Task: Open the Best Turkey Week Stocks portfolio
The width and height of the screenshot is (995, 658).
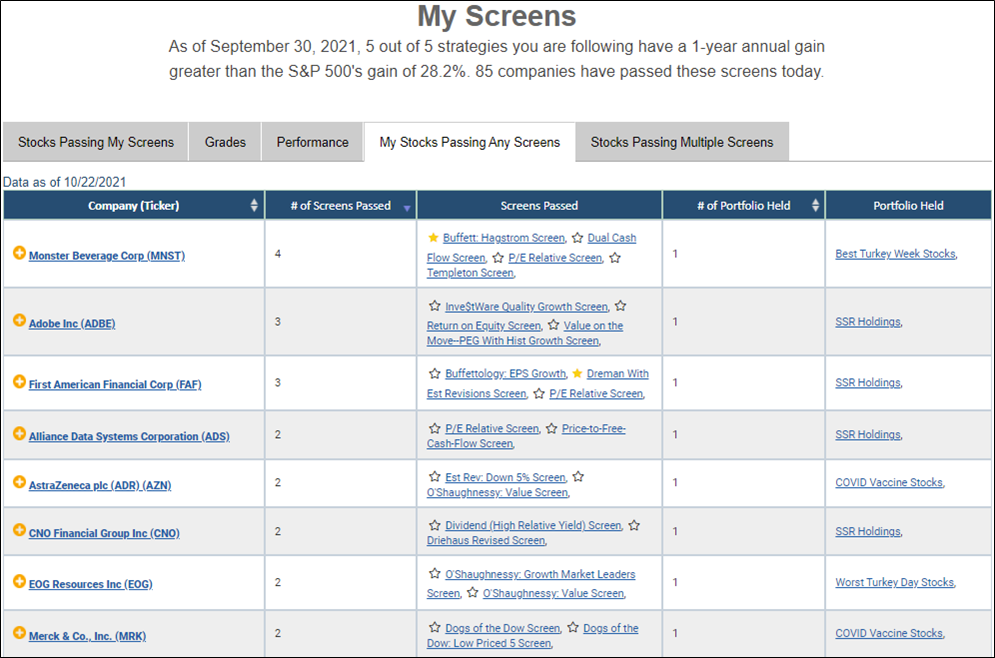Action: (x=895, y=254)
